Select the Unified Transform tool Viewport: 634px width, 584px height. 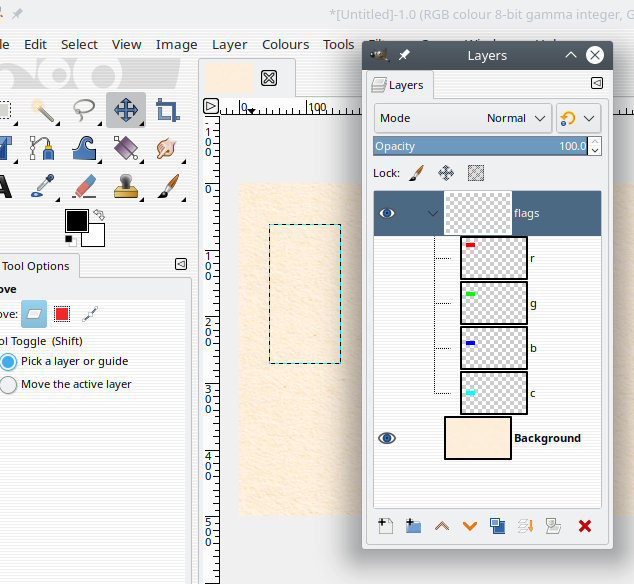(x=126, y=148)
